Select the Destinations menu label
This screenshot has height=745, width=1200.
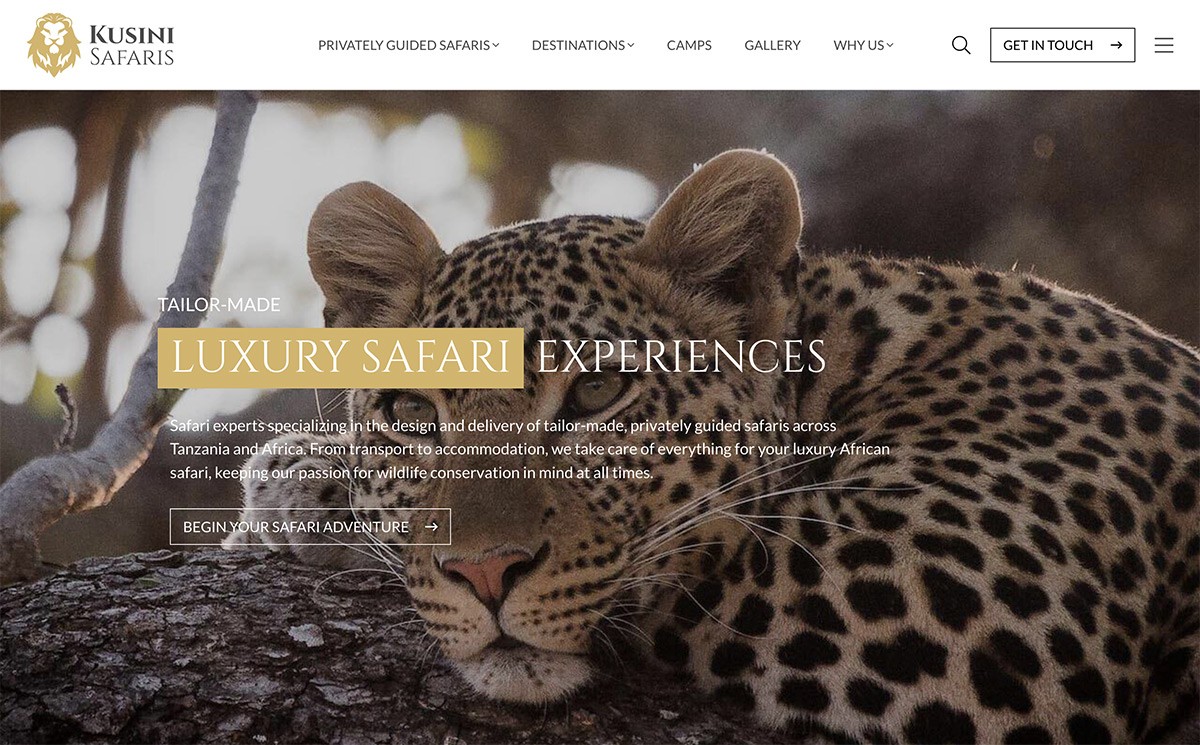point(578,45)
